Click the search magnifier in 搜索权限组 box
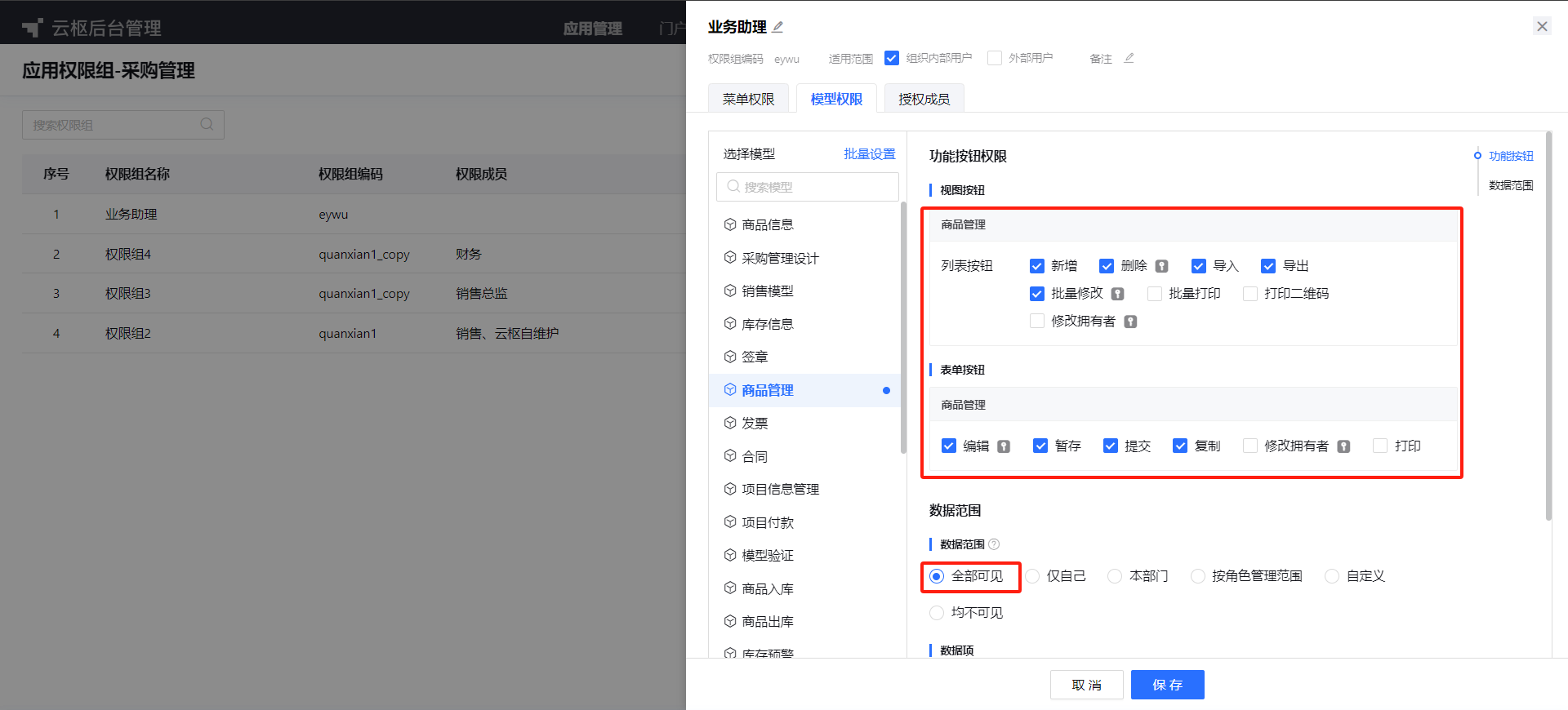Screen dimensions: 1568x710 [207, 124]
